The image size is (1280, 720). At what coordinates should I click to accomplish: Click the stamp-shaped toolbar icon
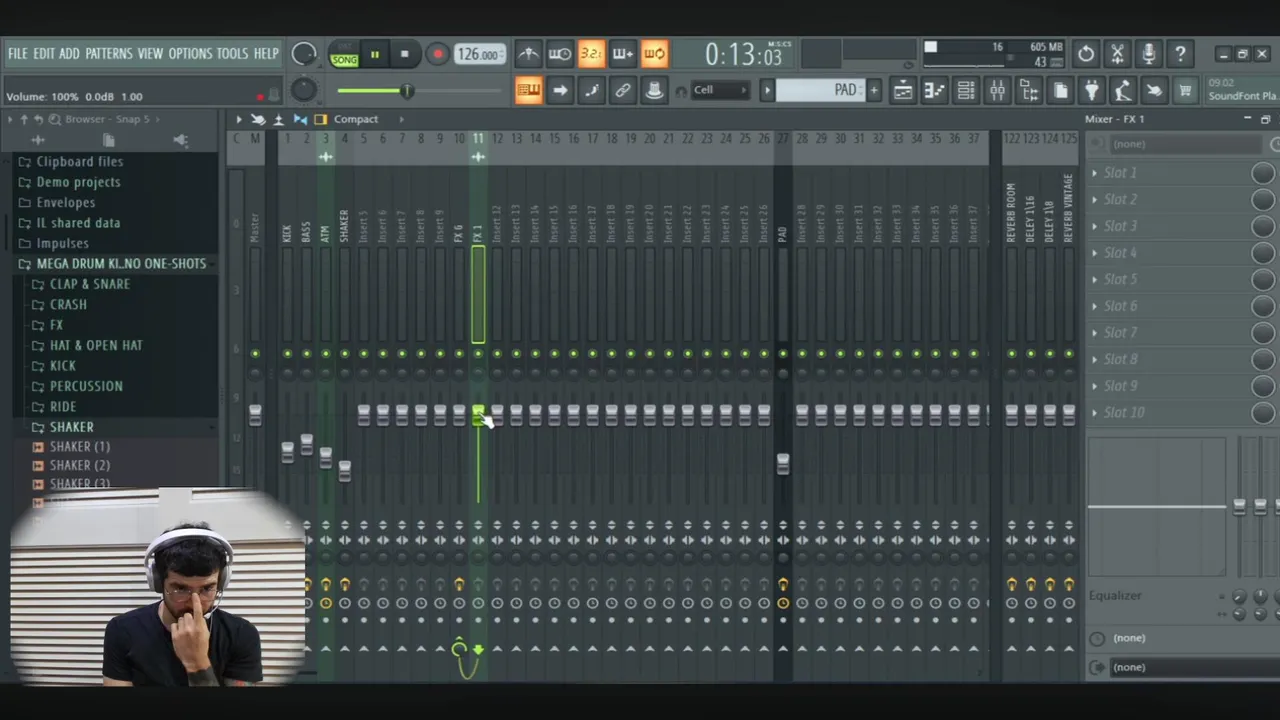pyautogui.click(x=654, y=91)
